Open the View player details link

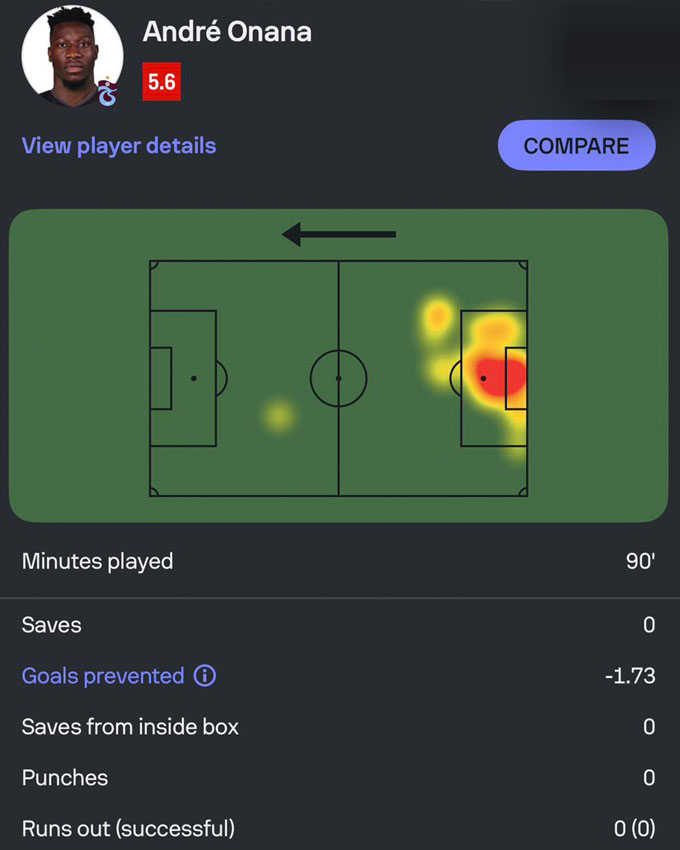119,146
